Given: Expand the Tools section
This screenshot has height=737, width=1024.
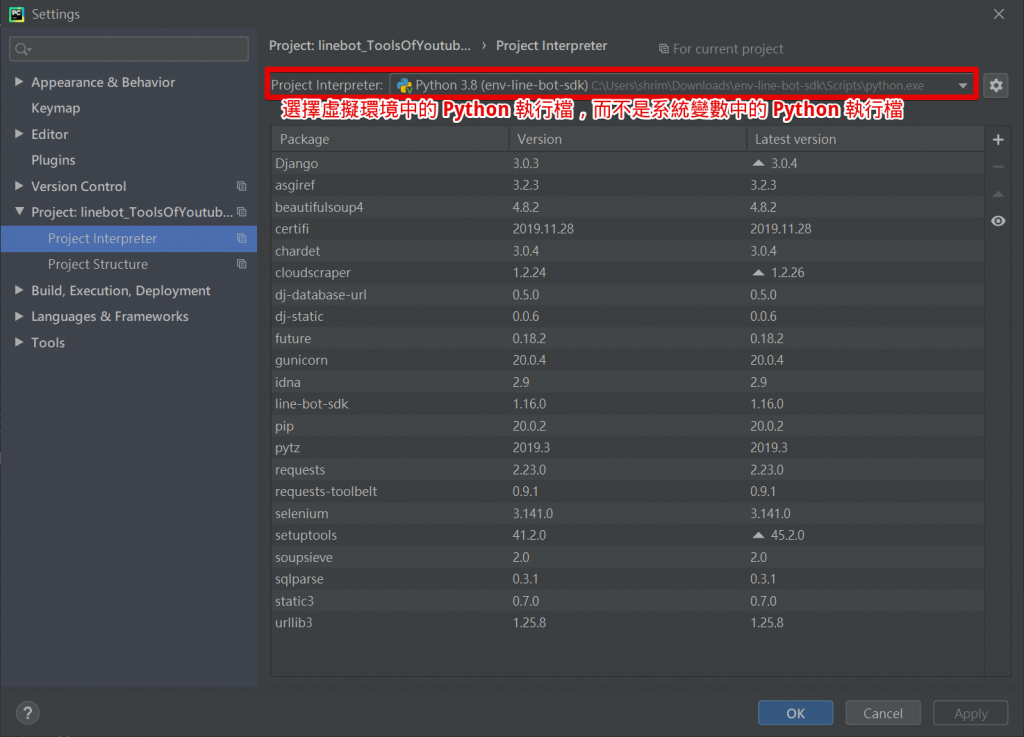Looking at the screenshot, I should pyautogui.click(x=19, y=342).
